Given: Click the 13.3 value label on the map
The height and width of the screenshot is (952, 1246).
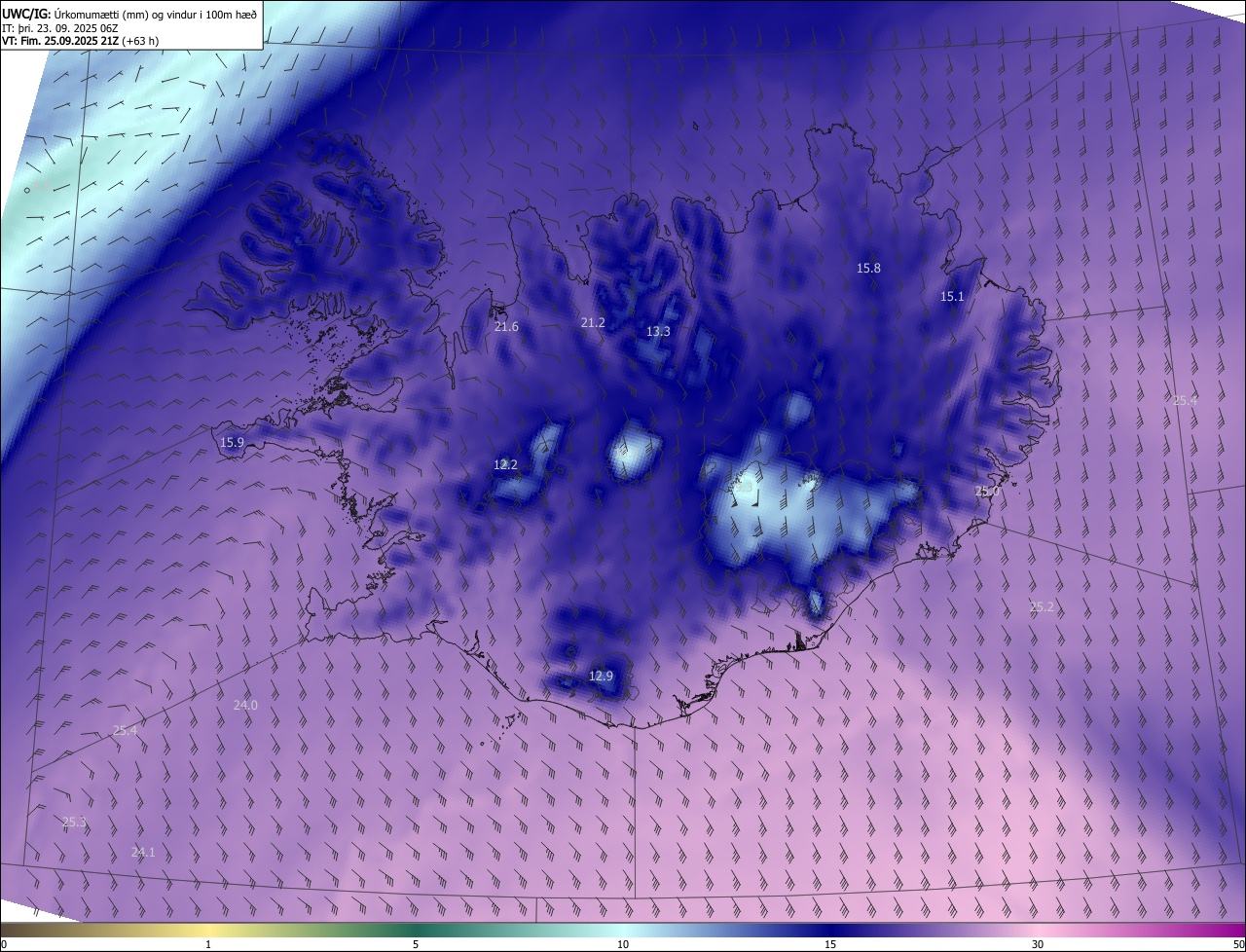Looking at the screenshot, I should coord(658,332).
